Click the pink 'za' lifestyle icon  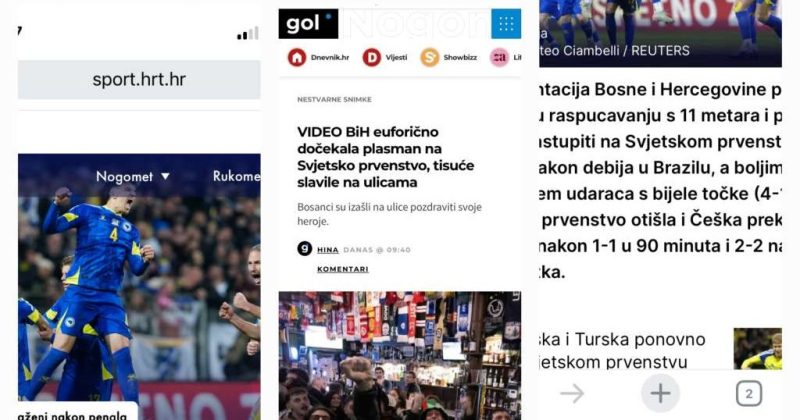(x=499, y=58)
